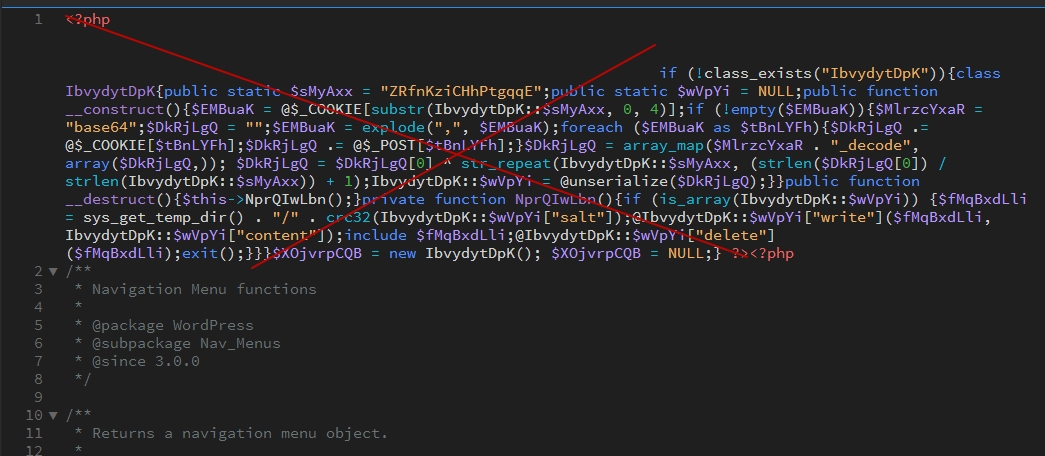
Task: Click the "*/" comment terminator on line 8
Action: pyautogui.click(x=83, y=379)
